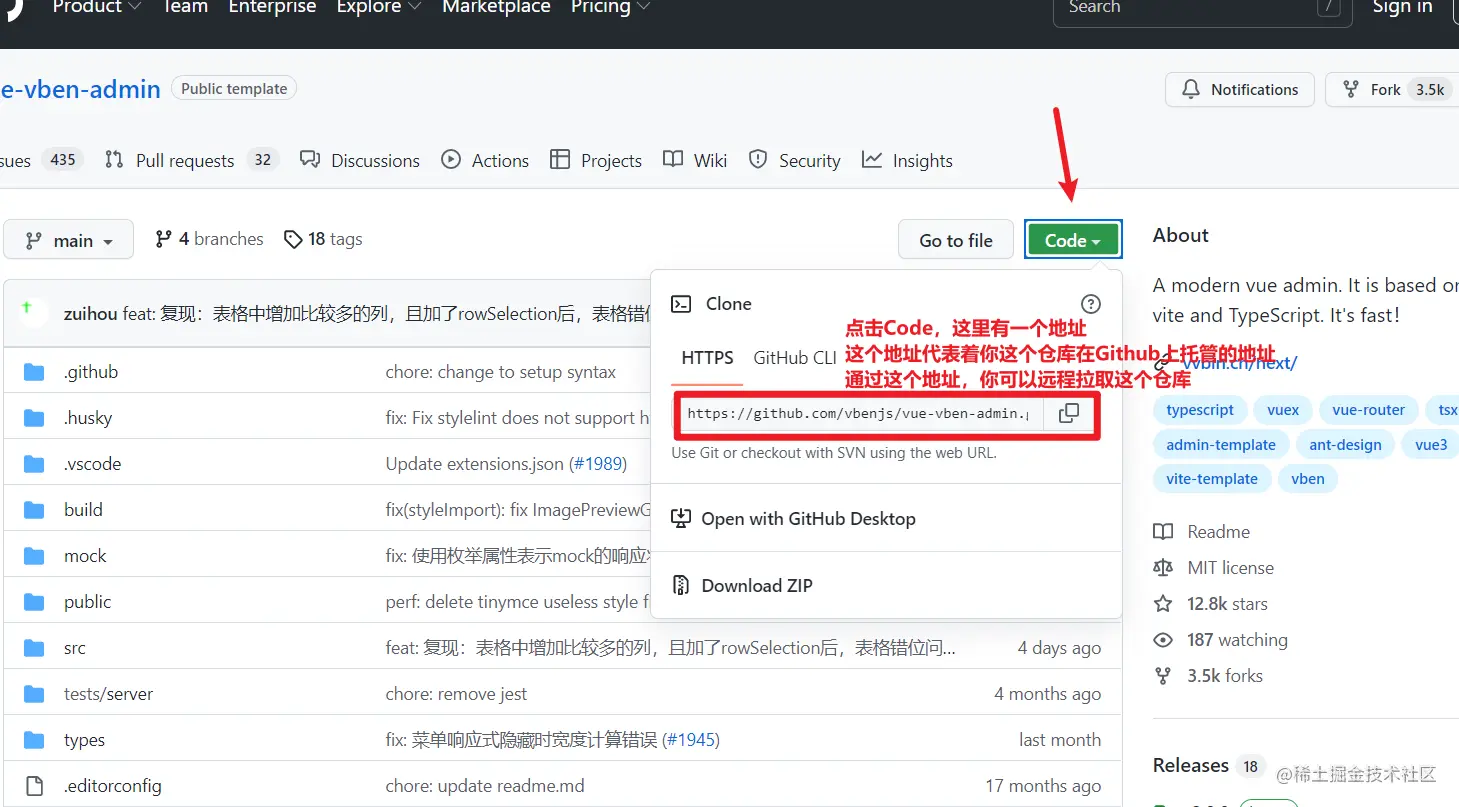Expand the Pricing menu in header
Viewport: 1459px width, 807px height.
[610, 7]
